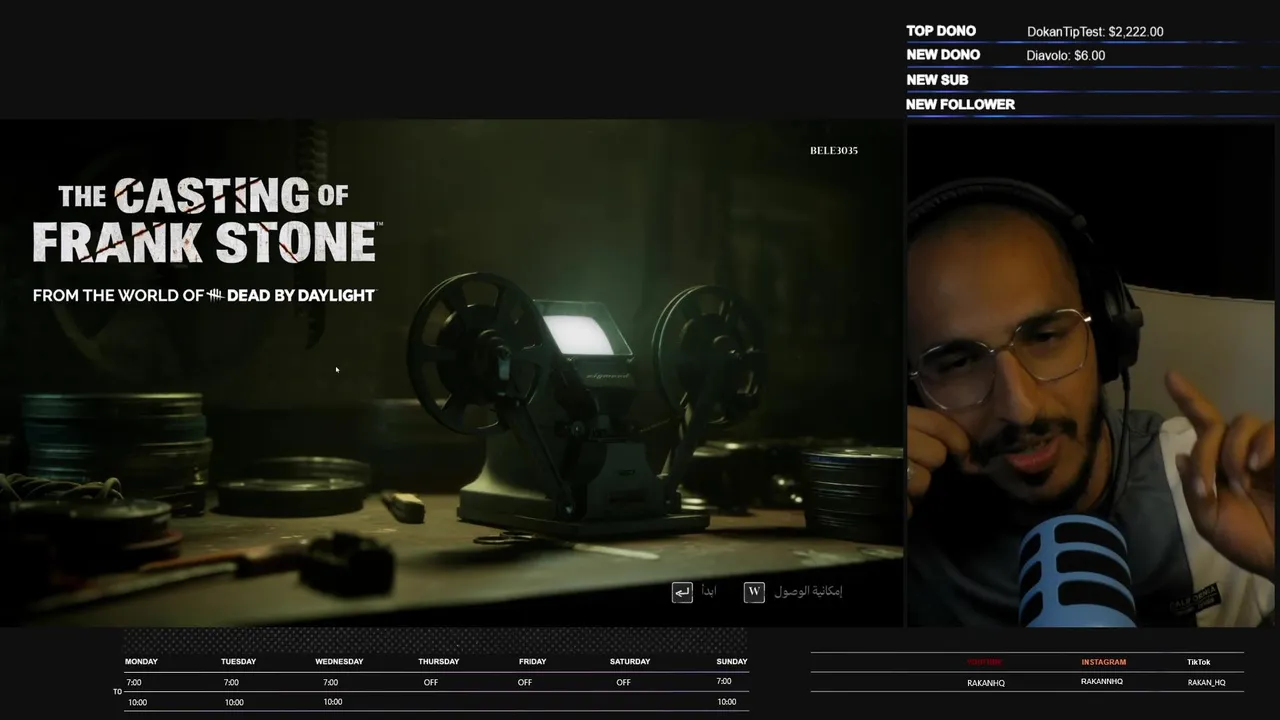The height and width of the screenshot is (720, 1280).
Task: Click Saturday's OFF entry
Action: [x=623, y=682]
